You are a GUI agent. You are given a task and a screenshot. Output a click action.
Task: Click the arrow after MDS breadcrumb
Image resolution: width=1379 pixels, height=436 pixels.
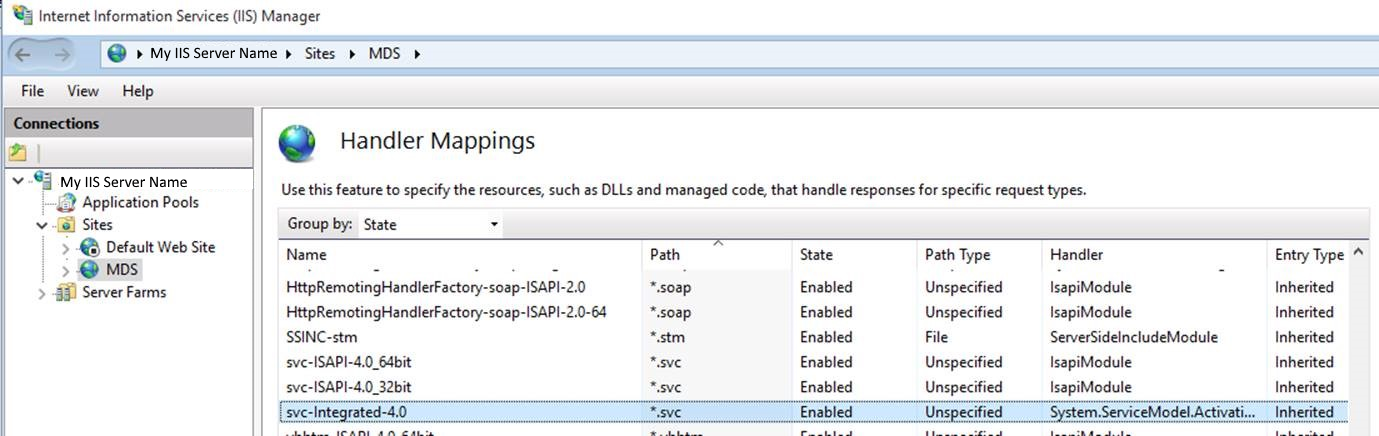417,54
